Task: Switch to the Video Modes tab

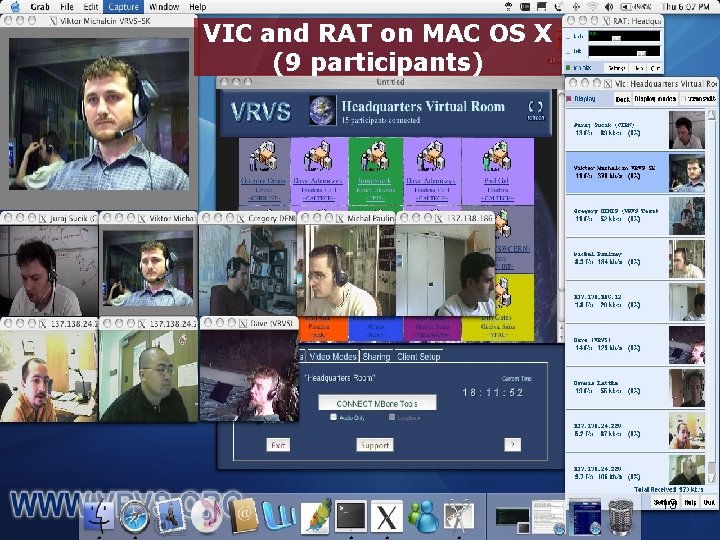Action: [332, 356]
